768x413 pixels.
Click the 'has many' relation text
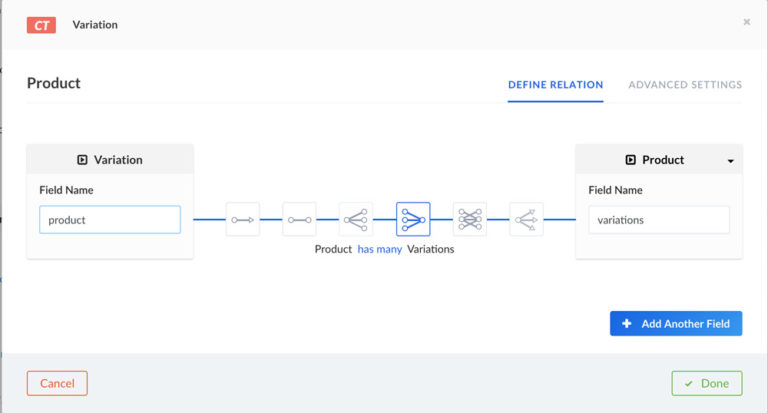380,249
